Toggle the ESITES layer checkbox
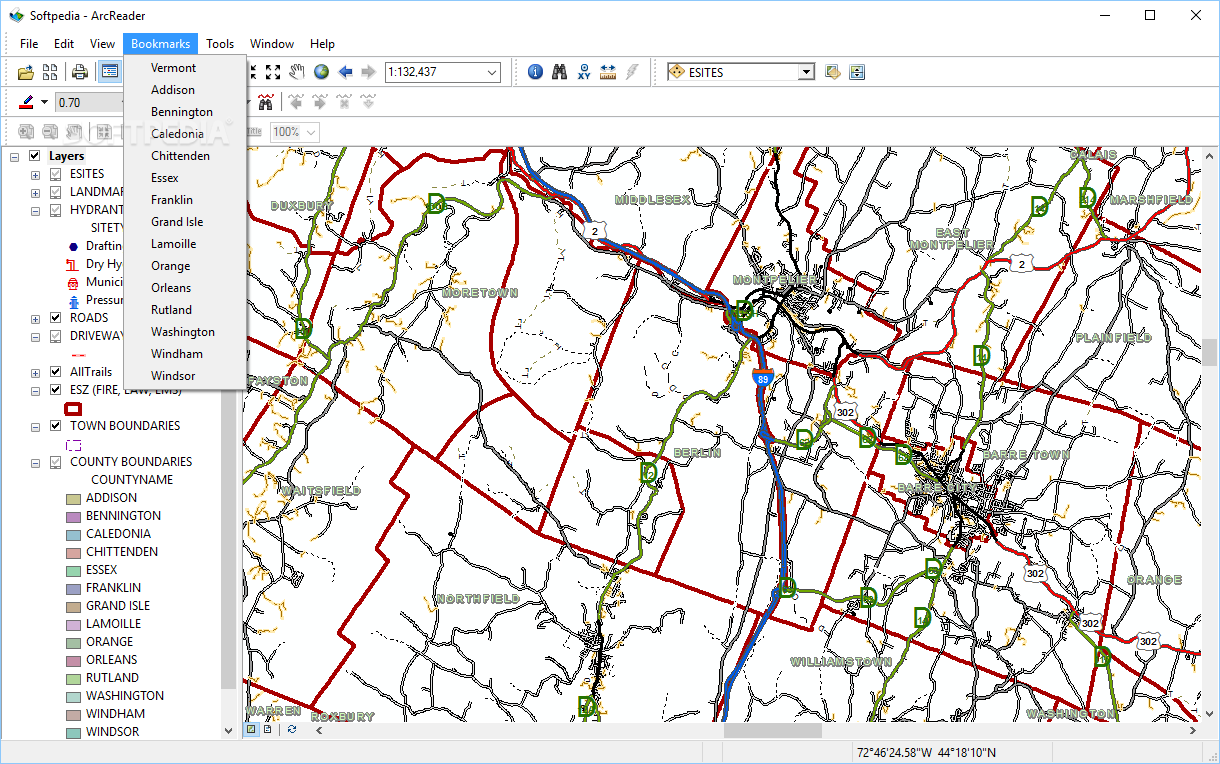Image resolution: width=1220 pixels, height=764 pixels. [56, 174]
